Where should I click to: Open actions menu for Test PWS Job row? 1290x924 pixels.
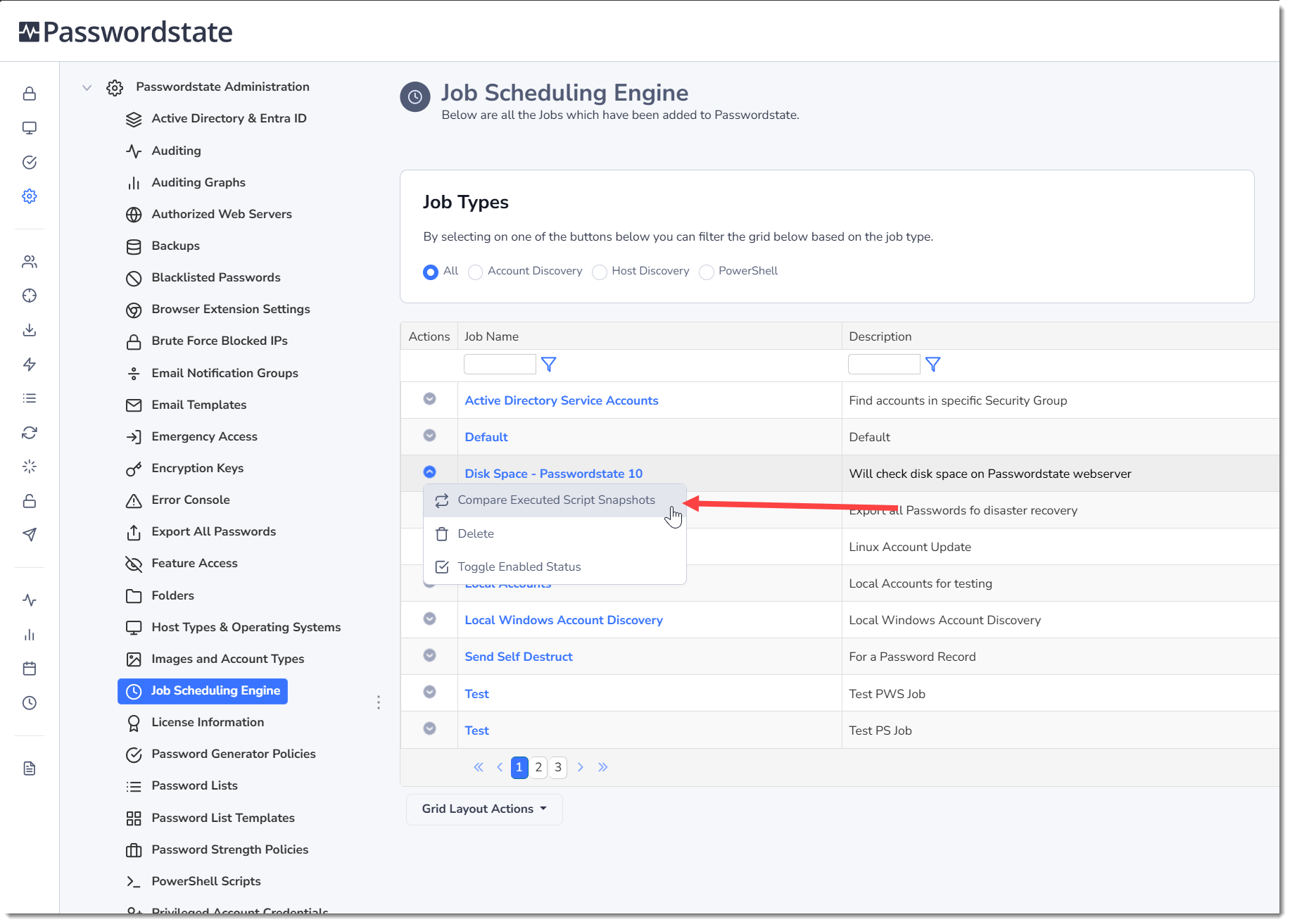click(x=430, y=692)
